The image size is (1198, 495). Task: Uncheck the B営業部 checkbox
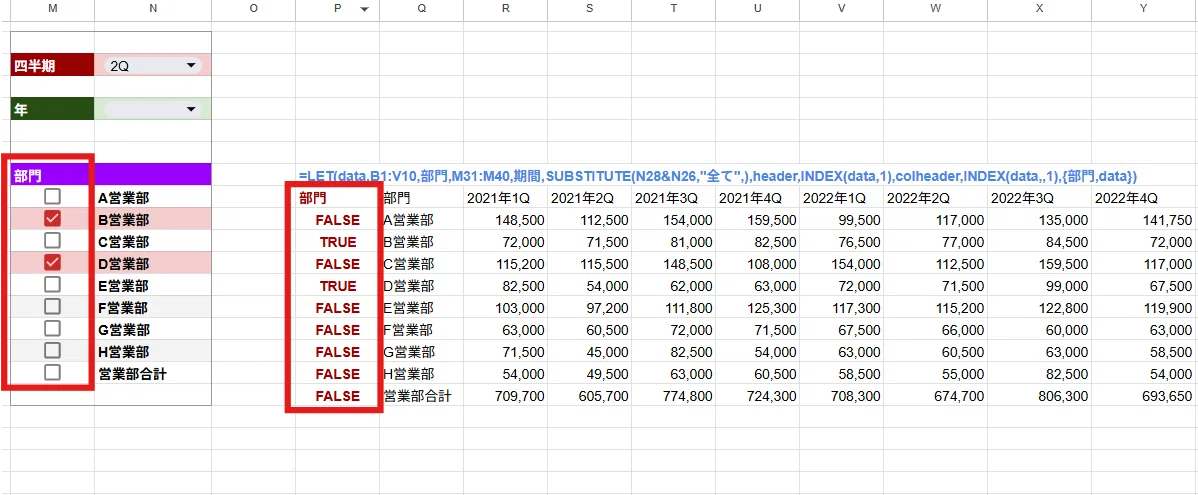pyautogui.click(x=52, y=218)
